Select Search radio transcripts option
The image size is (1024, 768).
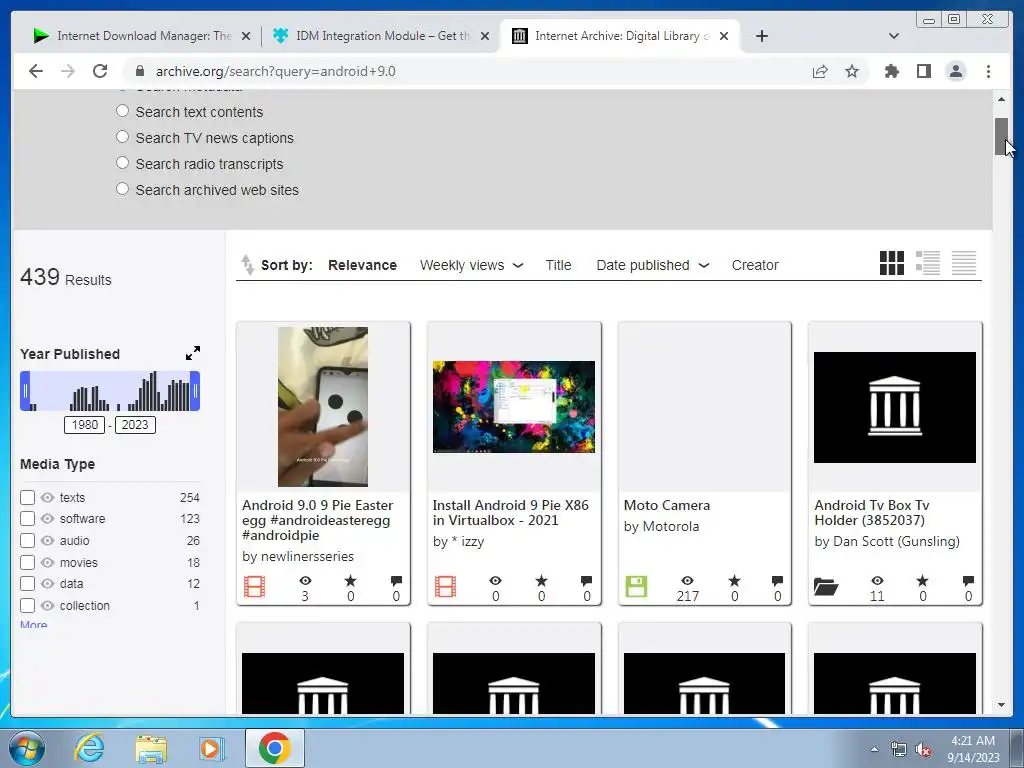pos(122,163)
